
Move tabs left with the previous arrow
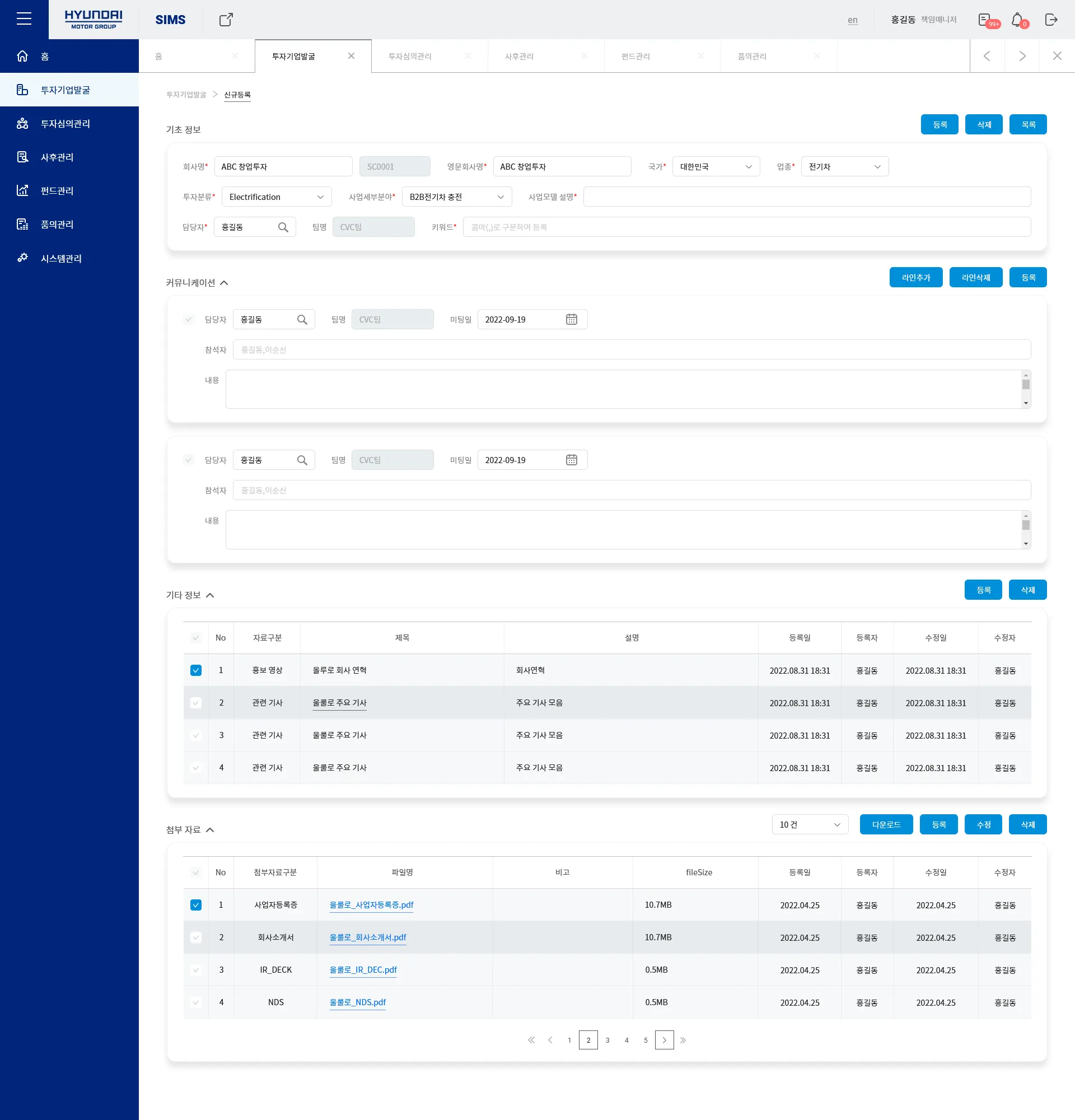[987, 56]
